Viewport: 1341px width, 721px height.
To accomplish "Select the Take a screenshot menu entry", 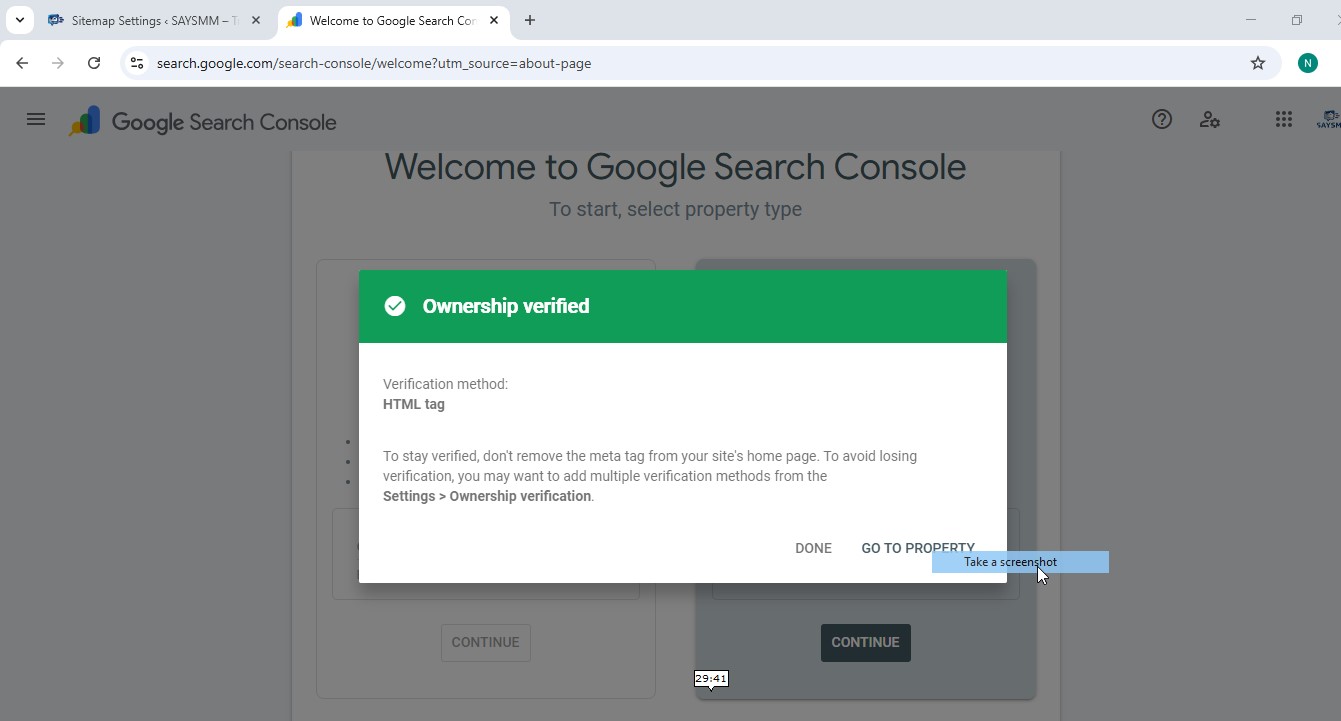I will tap(1010, 562).
